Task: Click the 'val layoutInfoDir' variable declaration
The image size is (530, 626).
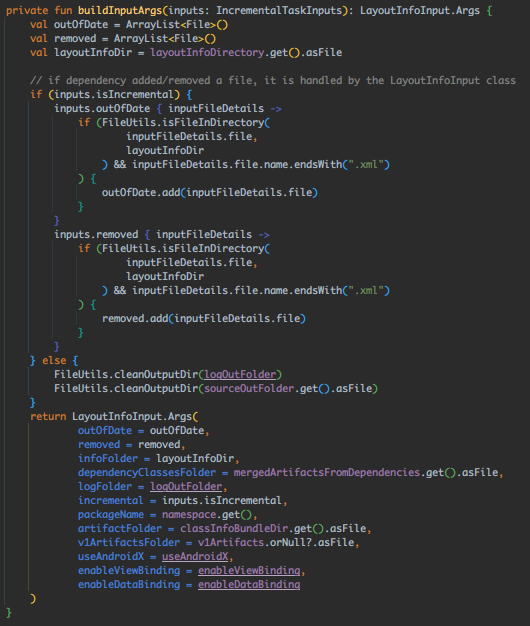Action: (81, 53)
